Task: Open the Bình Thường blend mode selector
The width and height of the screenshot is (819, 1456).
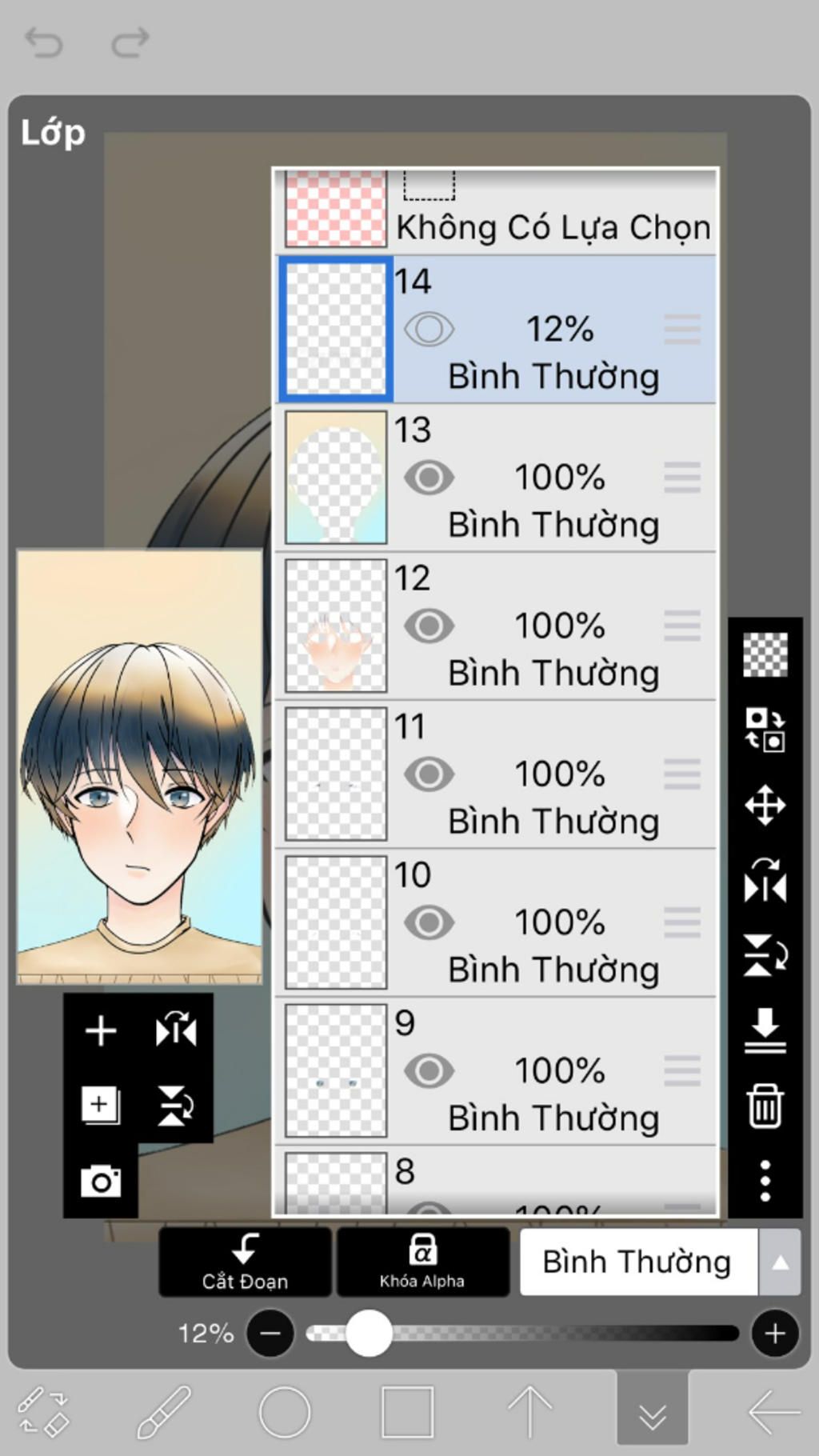Action: point(638,1262)
